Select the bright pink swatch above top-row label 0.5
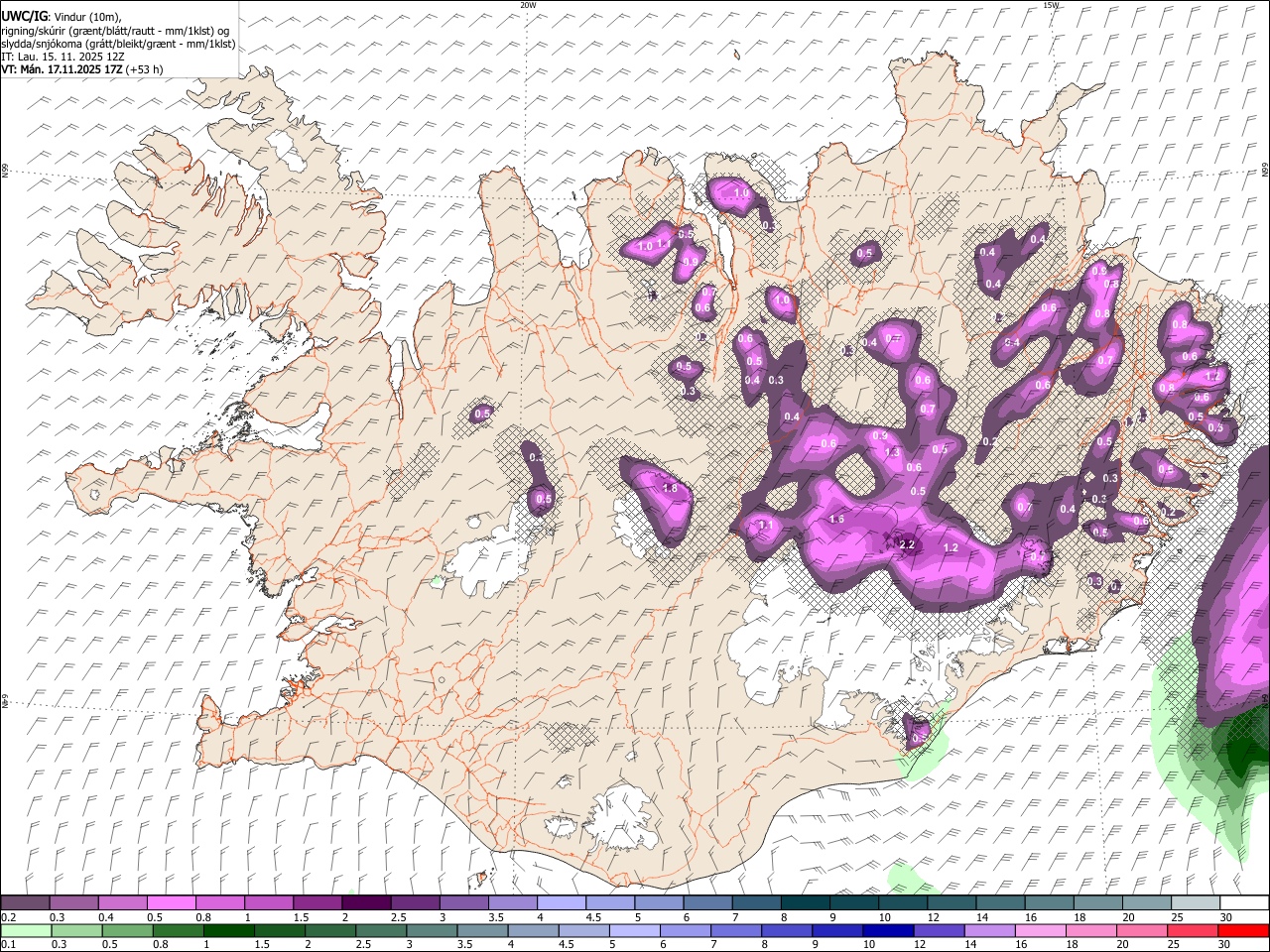 pyautogui.click(x=171, y=902)
